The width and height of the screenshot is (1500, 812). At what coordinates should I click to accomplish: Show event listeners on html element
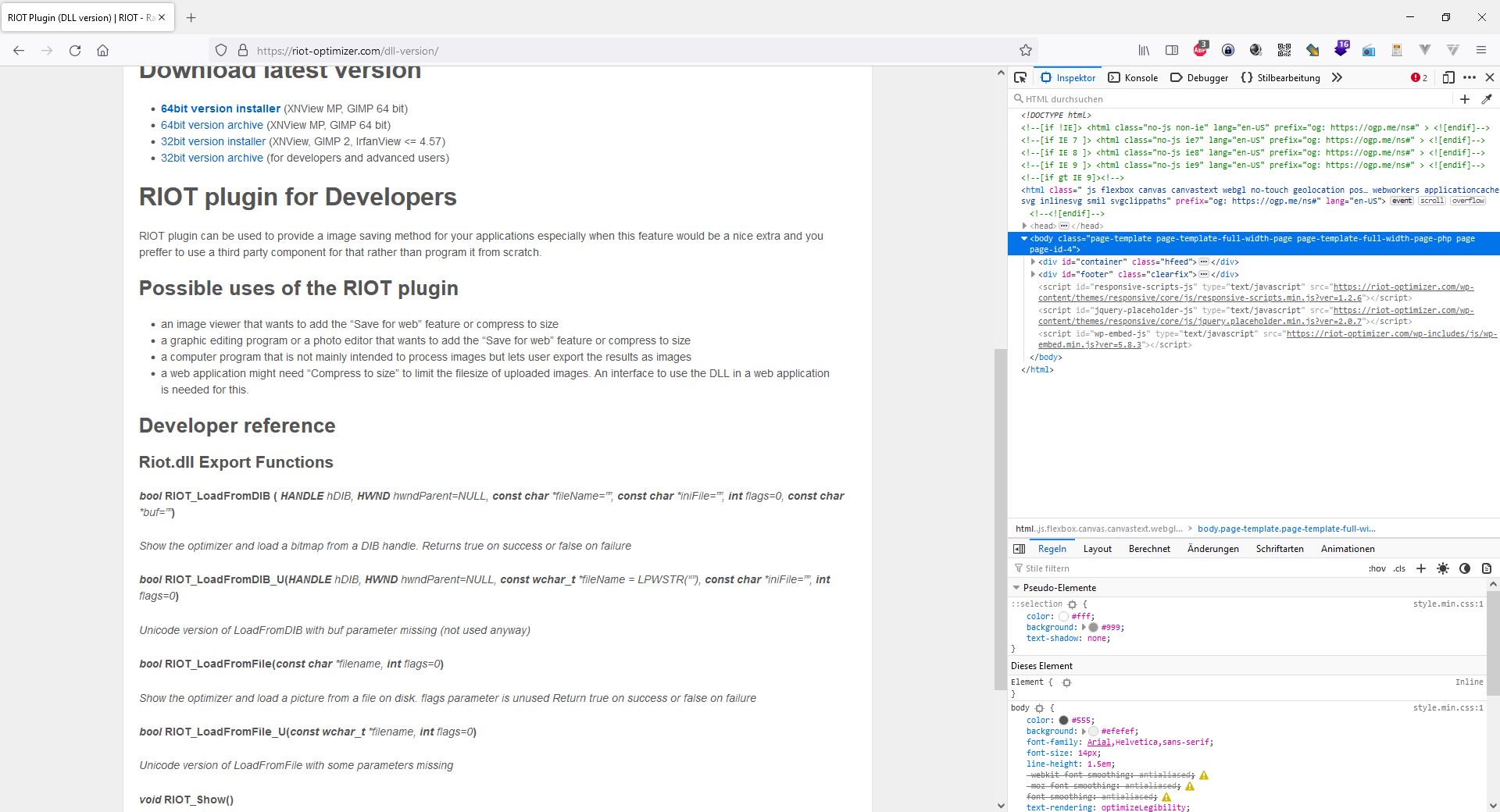pyautogui.click(x=1402, y=201)
